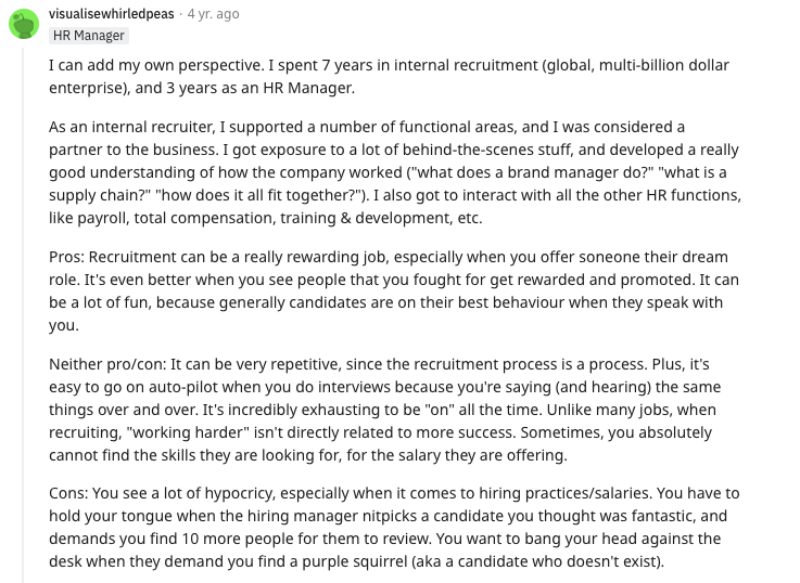This screenshot has width=800, height=583.
Task: Click the first paragraph about internal recruitment
Action: (390, 76)
